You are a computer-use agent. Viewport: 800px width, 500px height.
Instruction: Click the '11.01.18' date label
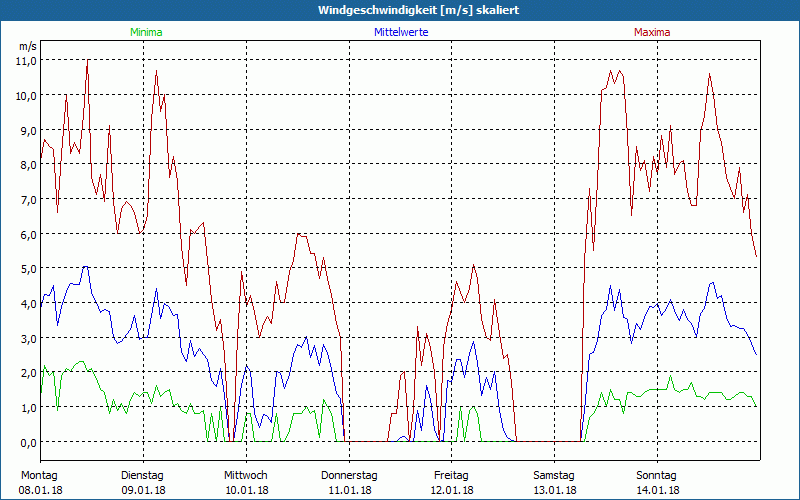point(349,490)
